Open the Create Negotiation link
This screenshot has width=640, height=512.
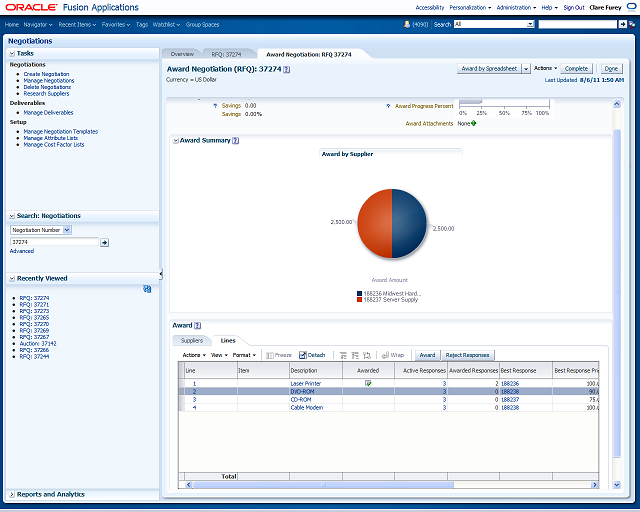[x=46, y=74]
